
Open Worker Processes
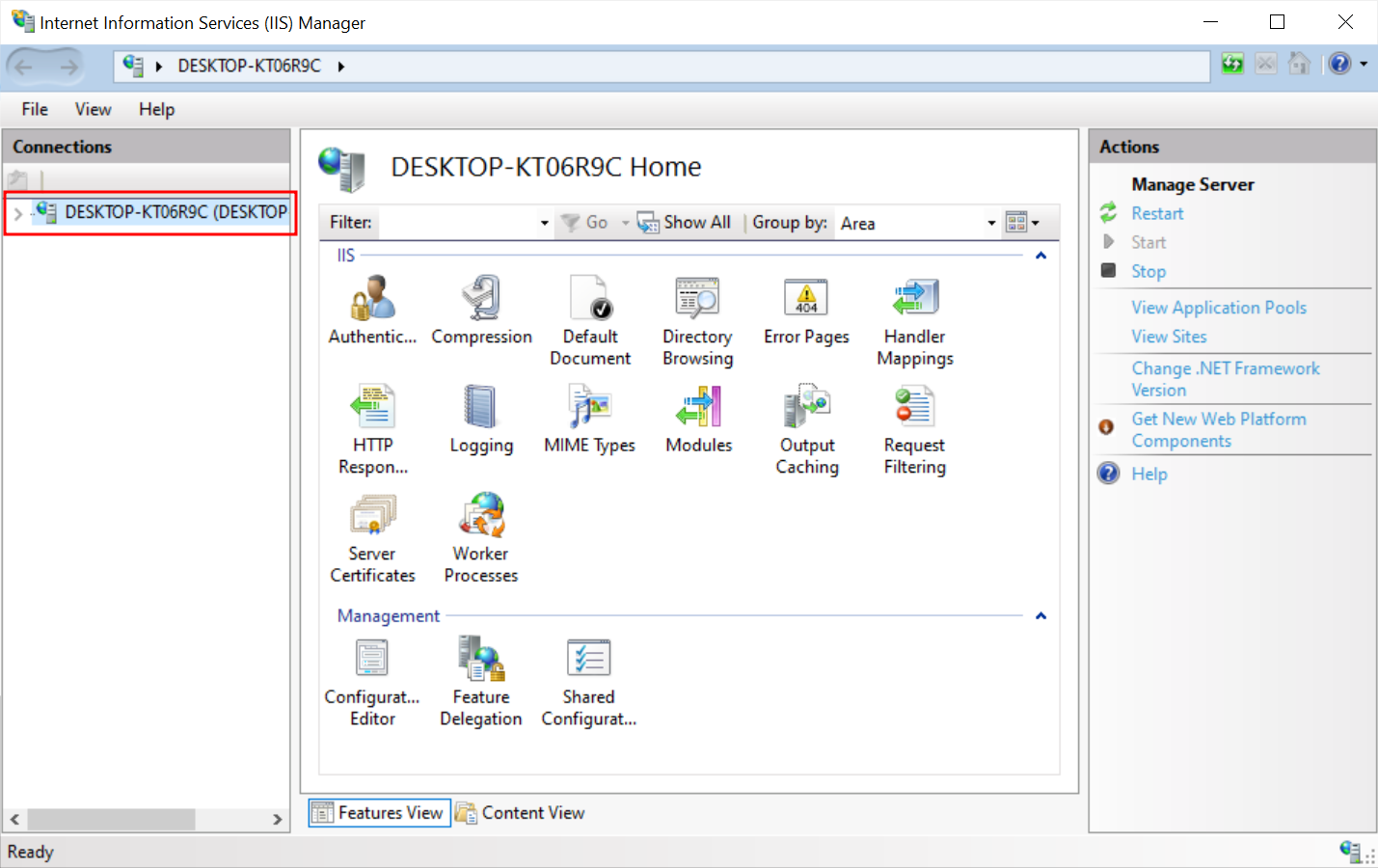pos(481,539)
